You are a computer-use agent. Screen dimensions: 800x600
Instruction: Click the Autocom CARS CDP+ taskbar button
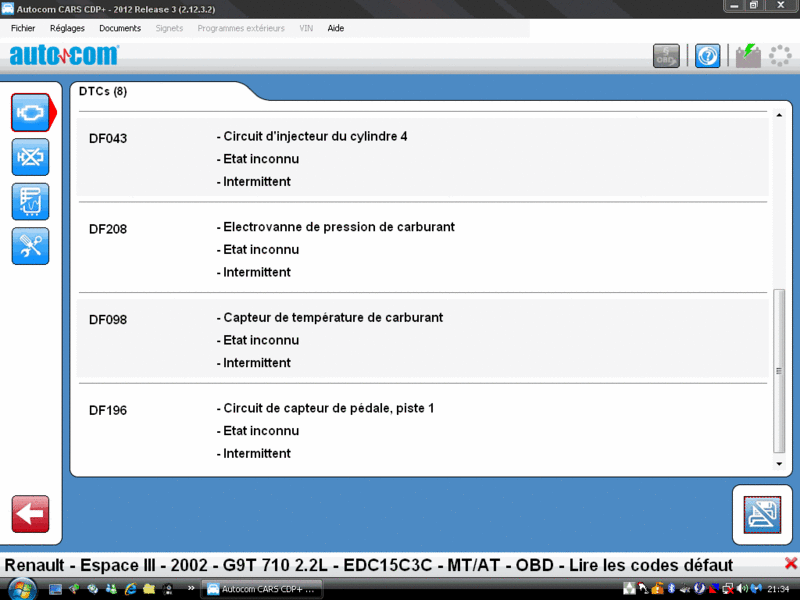(x=262, y=589)
